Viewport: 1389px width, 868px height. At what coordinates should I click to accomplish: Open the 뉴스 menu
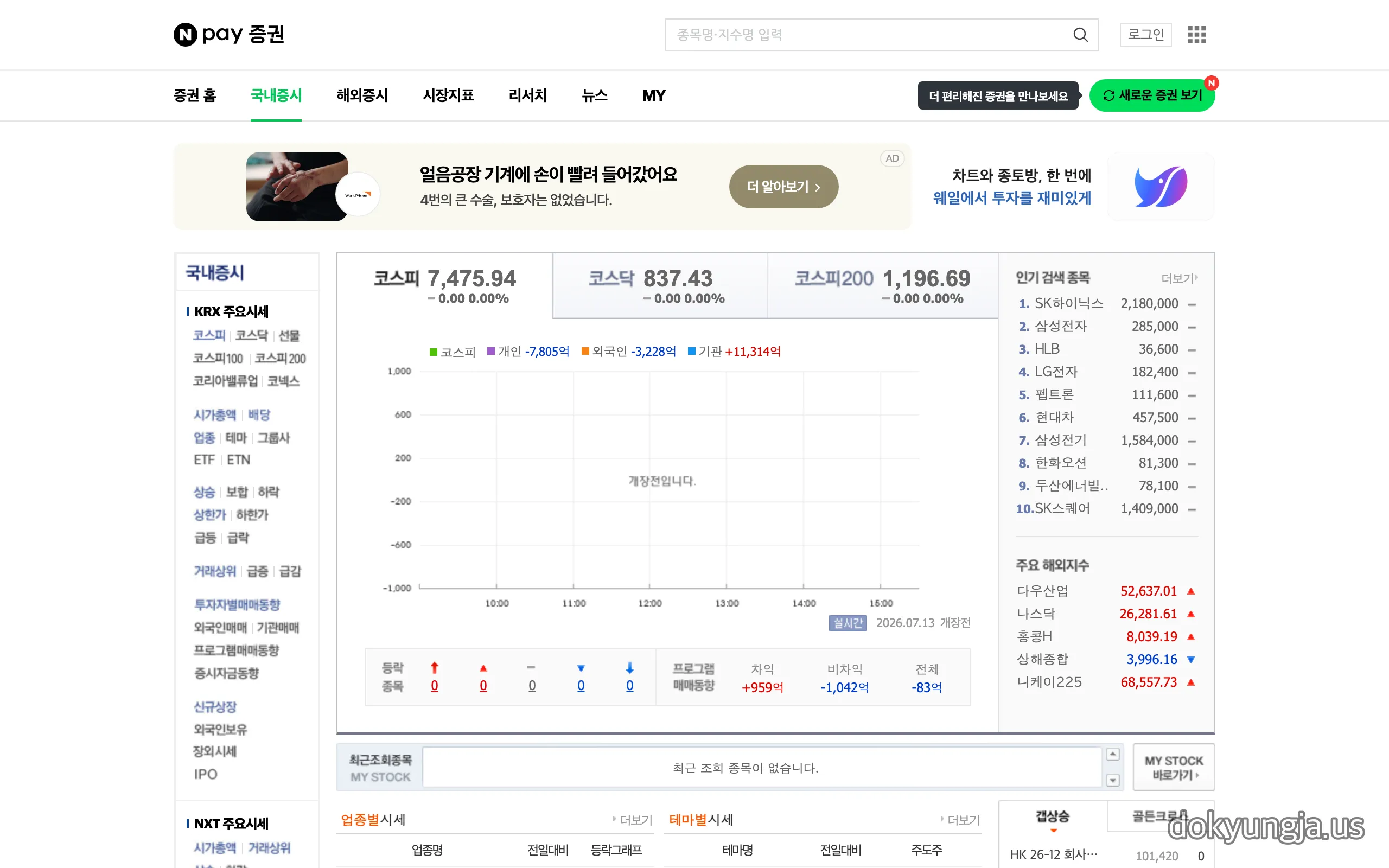(x=595, y=95)
